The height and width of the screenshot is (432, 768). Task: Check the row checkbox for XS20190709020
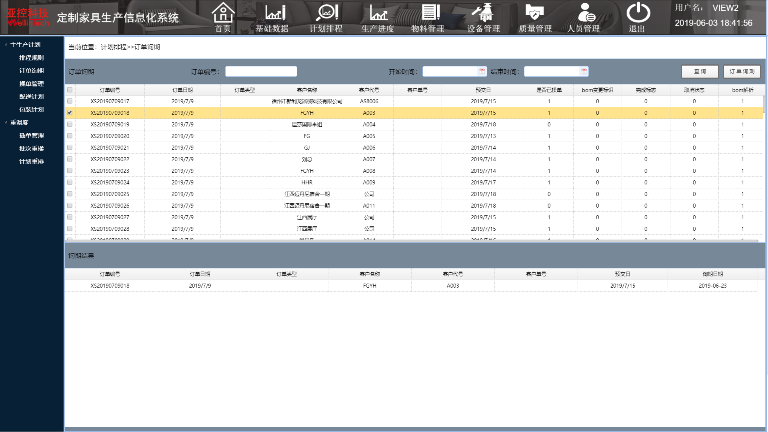[x=70, y=136]
